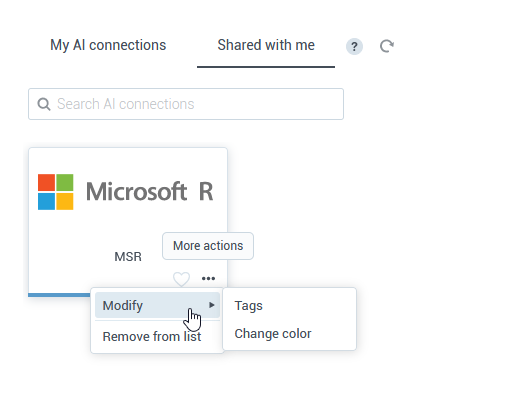Click the underline beneath Shared with me
510x395 pixels.
(x=266, y=67)
